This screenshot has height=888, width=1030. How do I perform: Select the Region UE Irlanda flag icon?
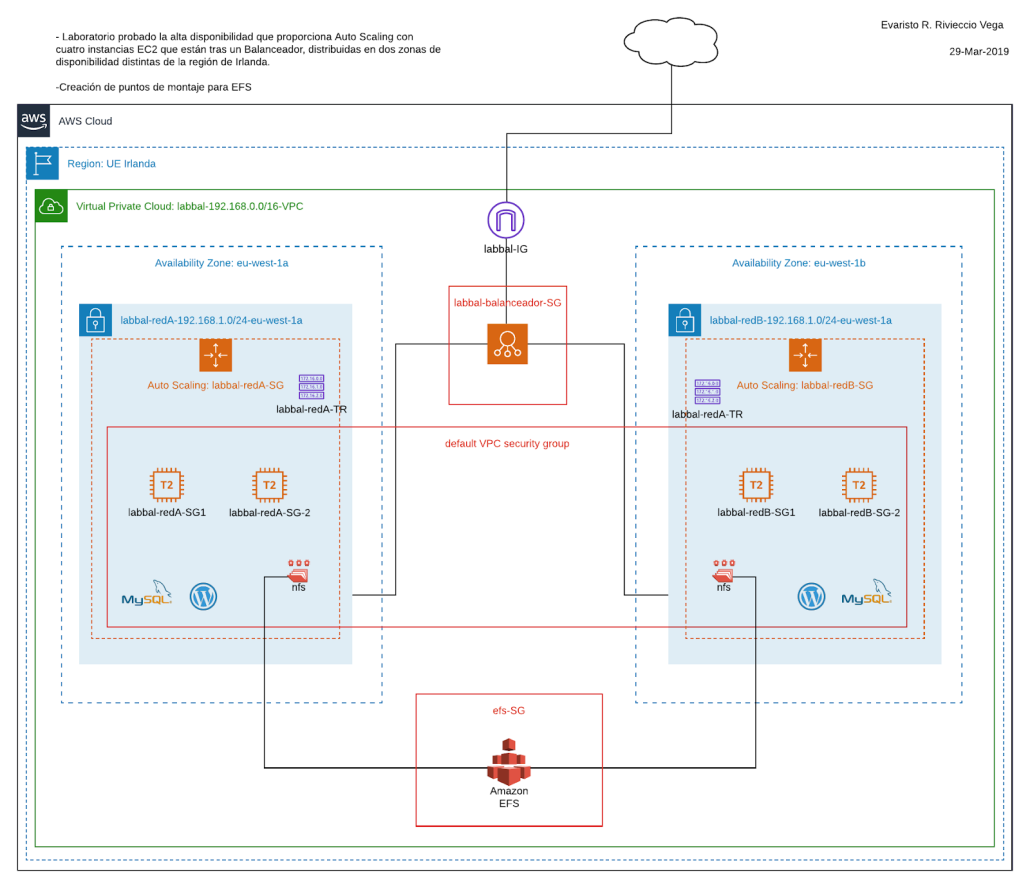coord(42,163)
